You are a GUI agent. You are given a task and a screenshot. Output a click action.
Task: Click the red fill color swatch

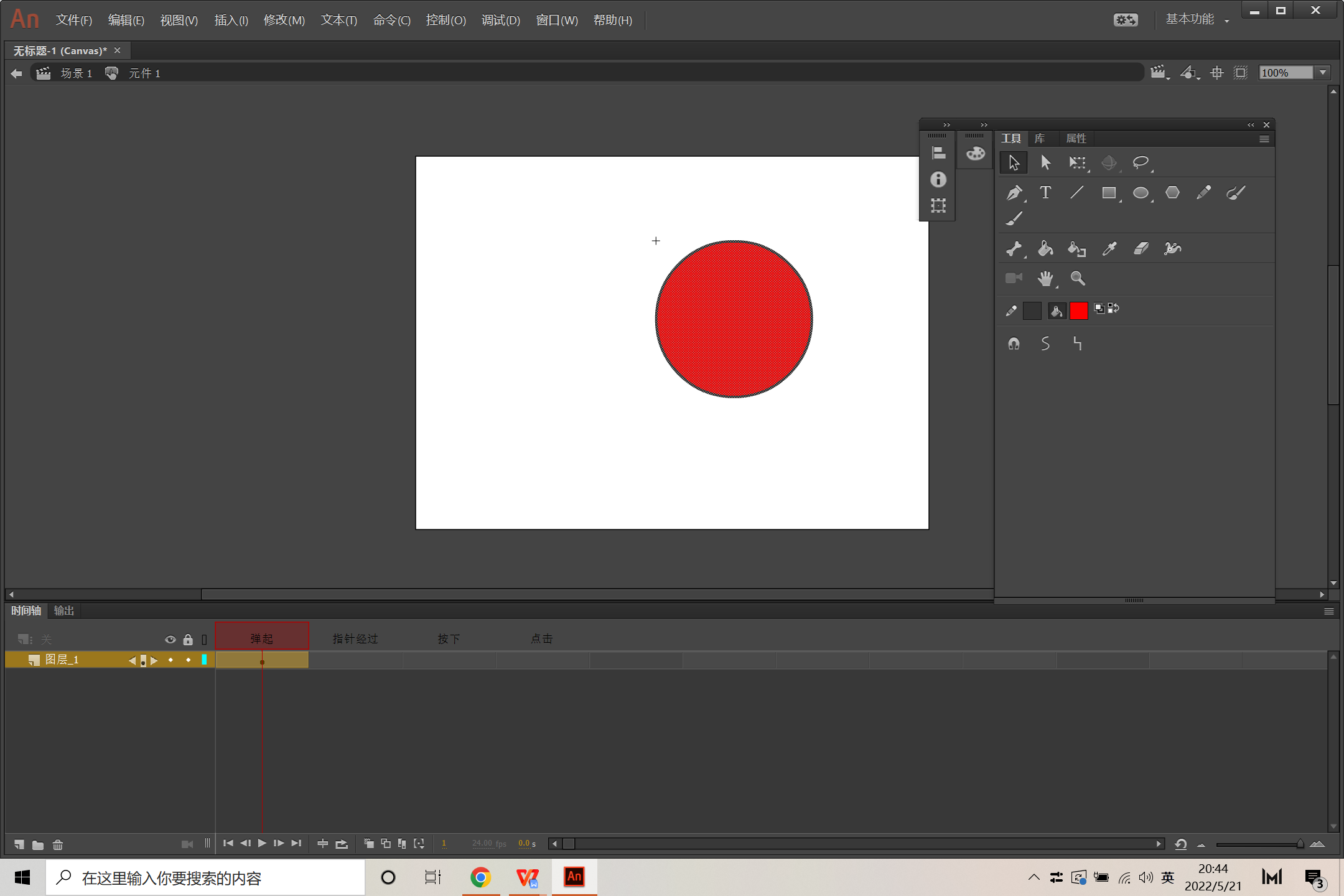click(1078, 310)
